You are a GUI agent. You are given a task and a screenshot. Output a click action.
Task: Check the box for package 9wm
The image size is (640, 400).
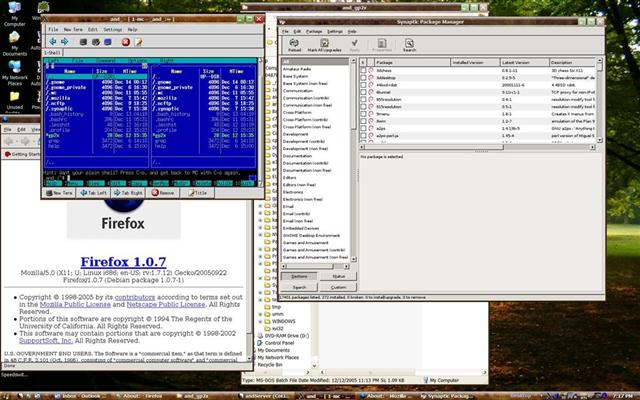363,121
